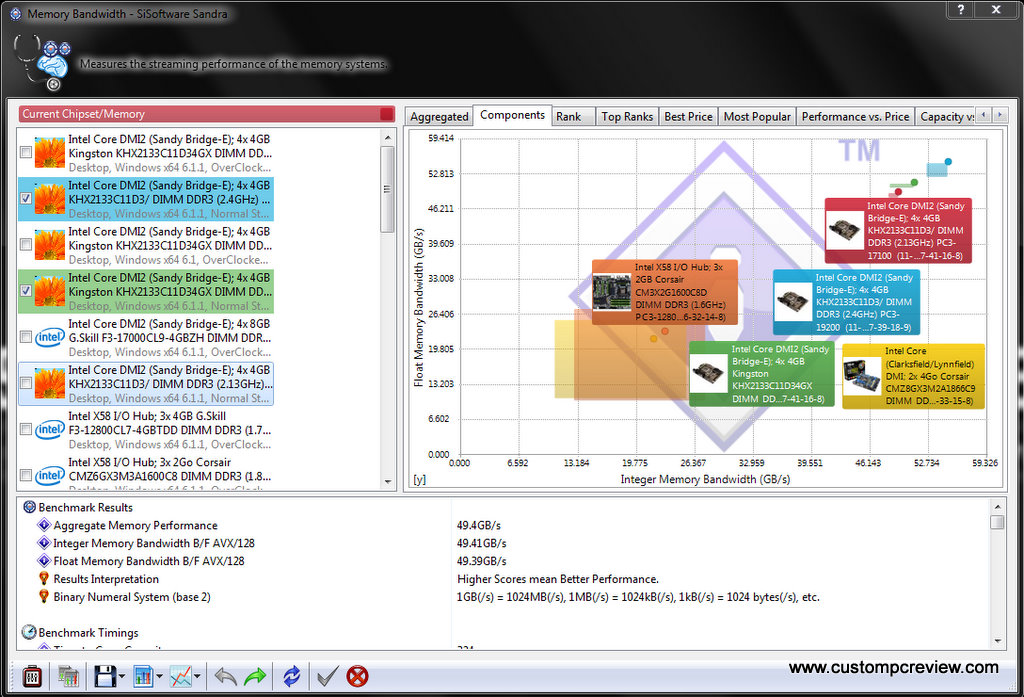The height and width of the screenshot is (697, 1024).
Task: Open the dropdown arrow next to the line graph icon
Action: point(197,677)
